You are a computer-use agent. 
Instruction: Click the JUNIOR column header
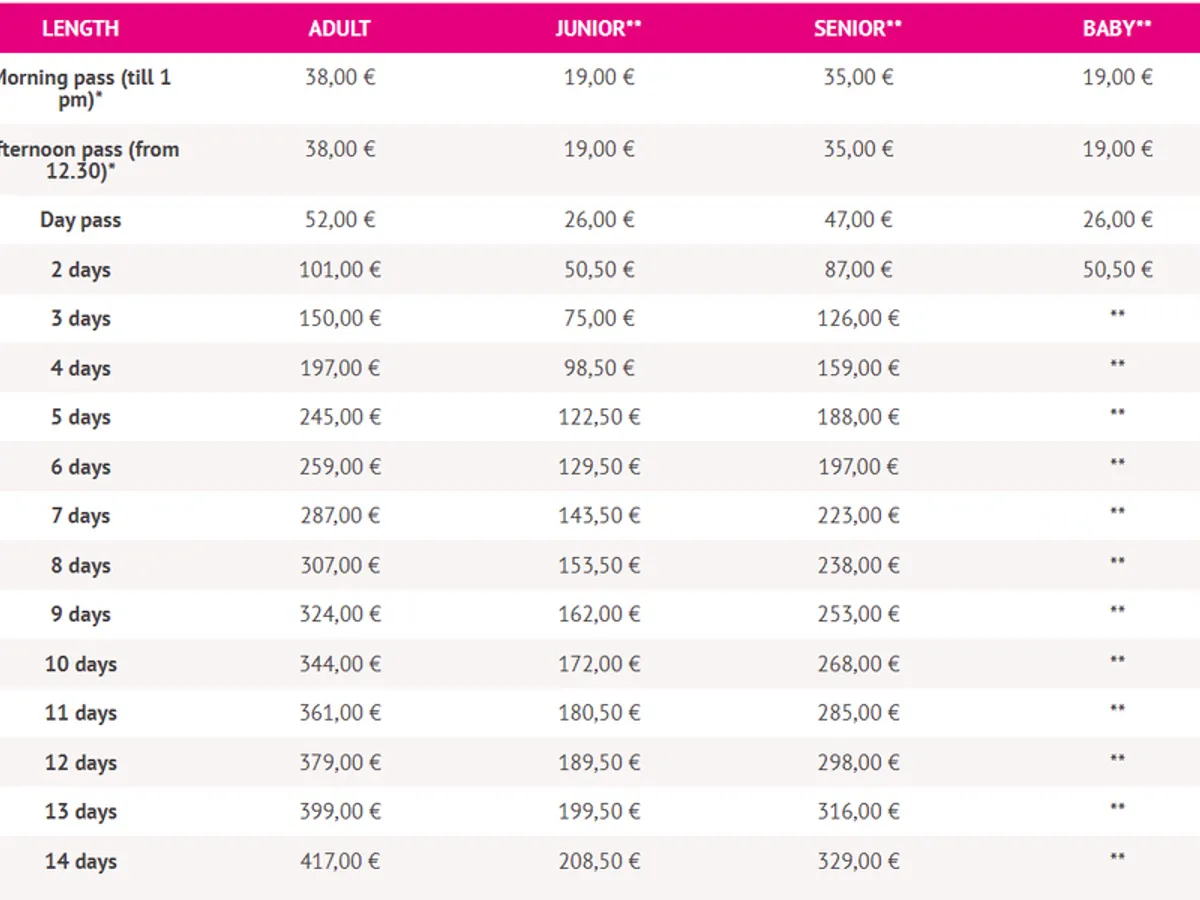point(598,29)
